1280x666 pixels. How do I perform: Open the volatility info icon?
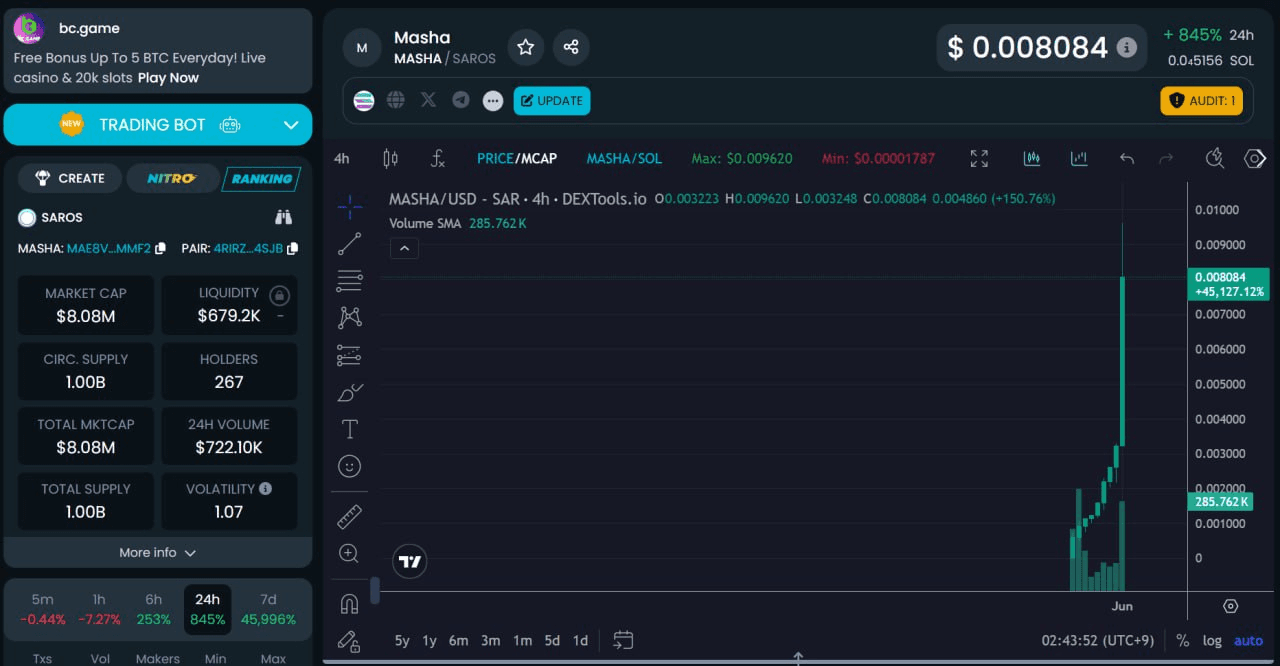coord(266,489)
